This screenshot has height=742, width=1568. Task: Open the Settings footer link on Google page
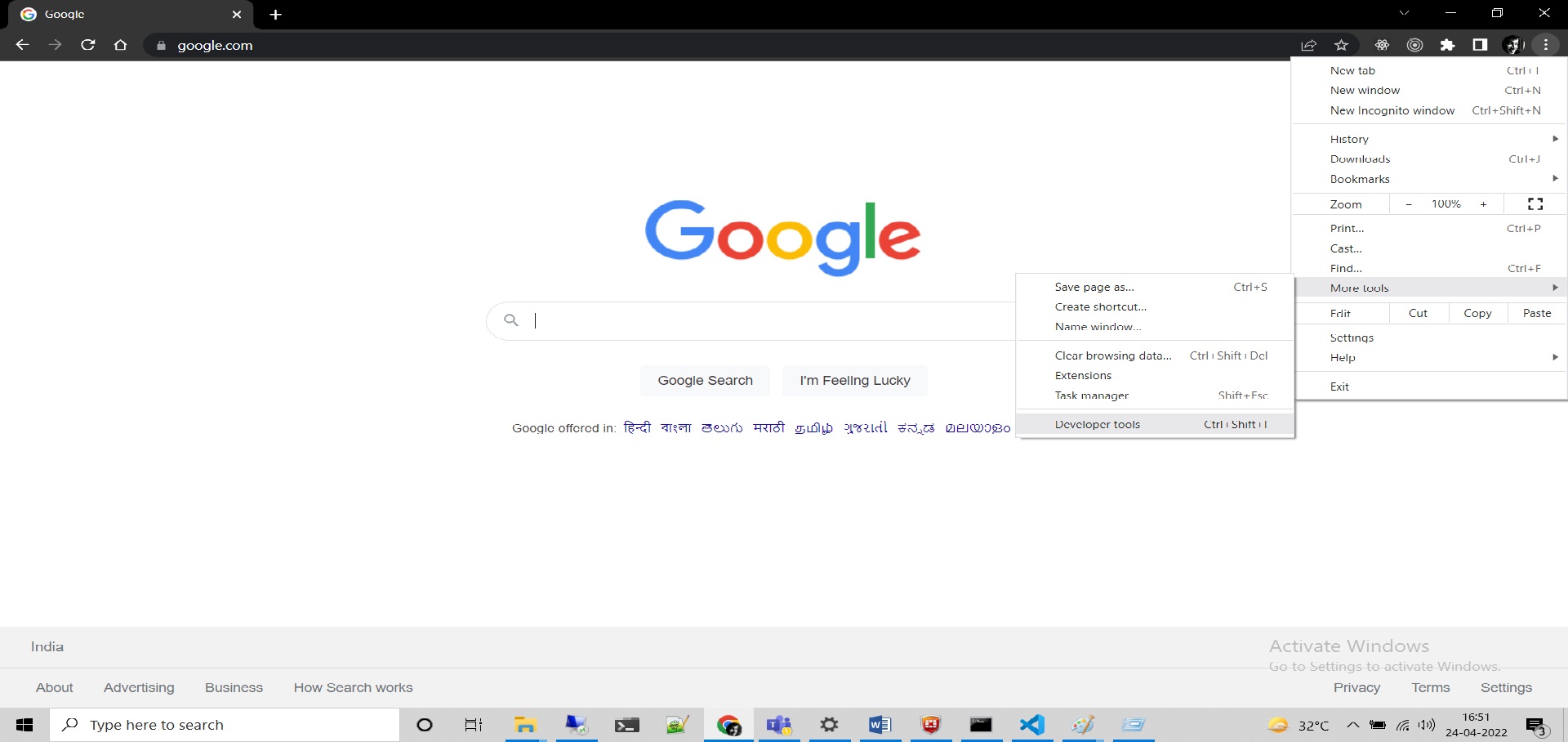click(x=1506, y=687)
